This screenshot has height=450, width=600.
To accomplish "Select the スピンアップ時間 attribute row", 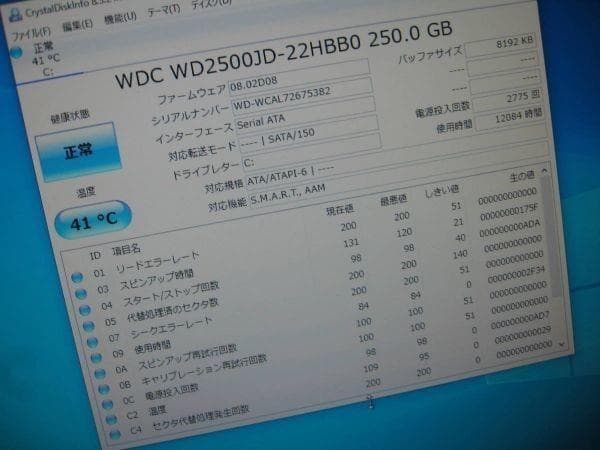I will coord(311,249).
